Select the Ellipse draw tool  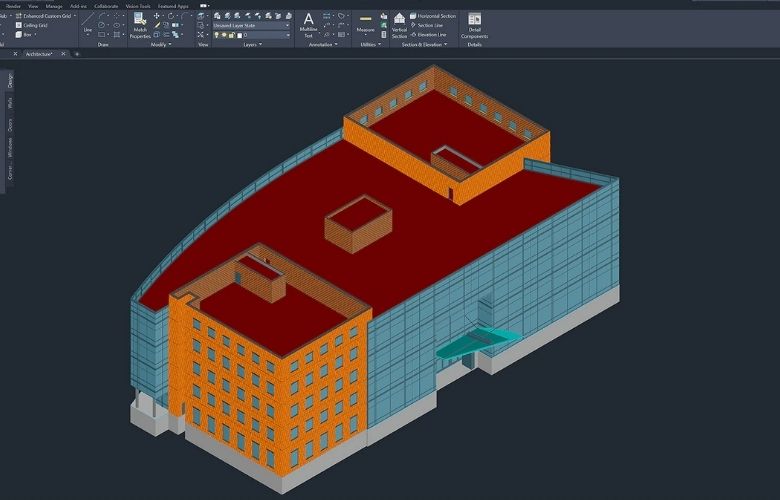tap(116, 25)
